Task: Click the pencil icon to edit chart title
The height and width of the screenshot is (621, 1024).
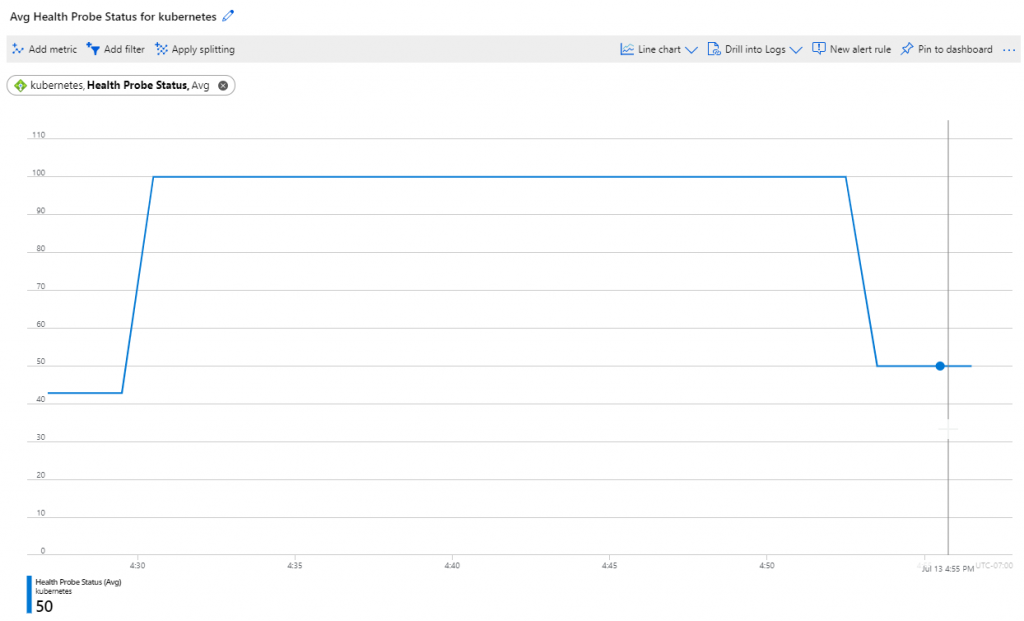Action: (x=228, y=16)
